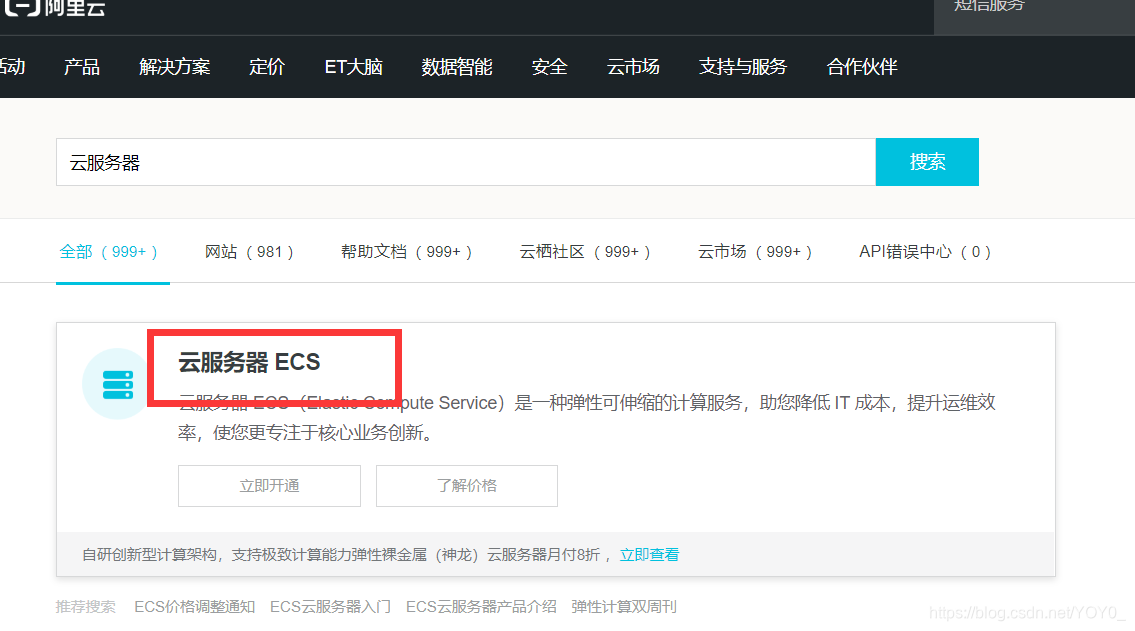Screen dimensions: 1135x631
Task: Open the 安全 menu item
Action: point(549,67)
